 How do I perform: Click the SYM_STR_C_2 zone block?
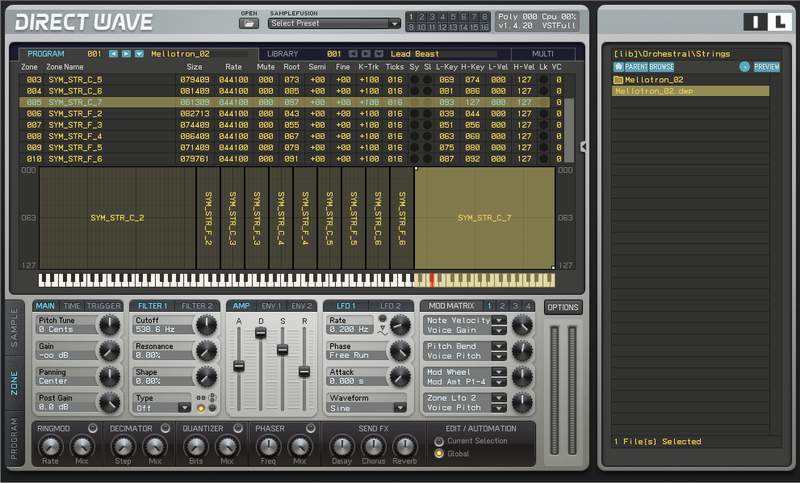pos(117,218)
